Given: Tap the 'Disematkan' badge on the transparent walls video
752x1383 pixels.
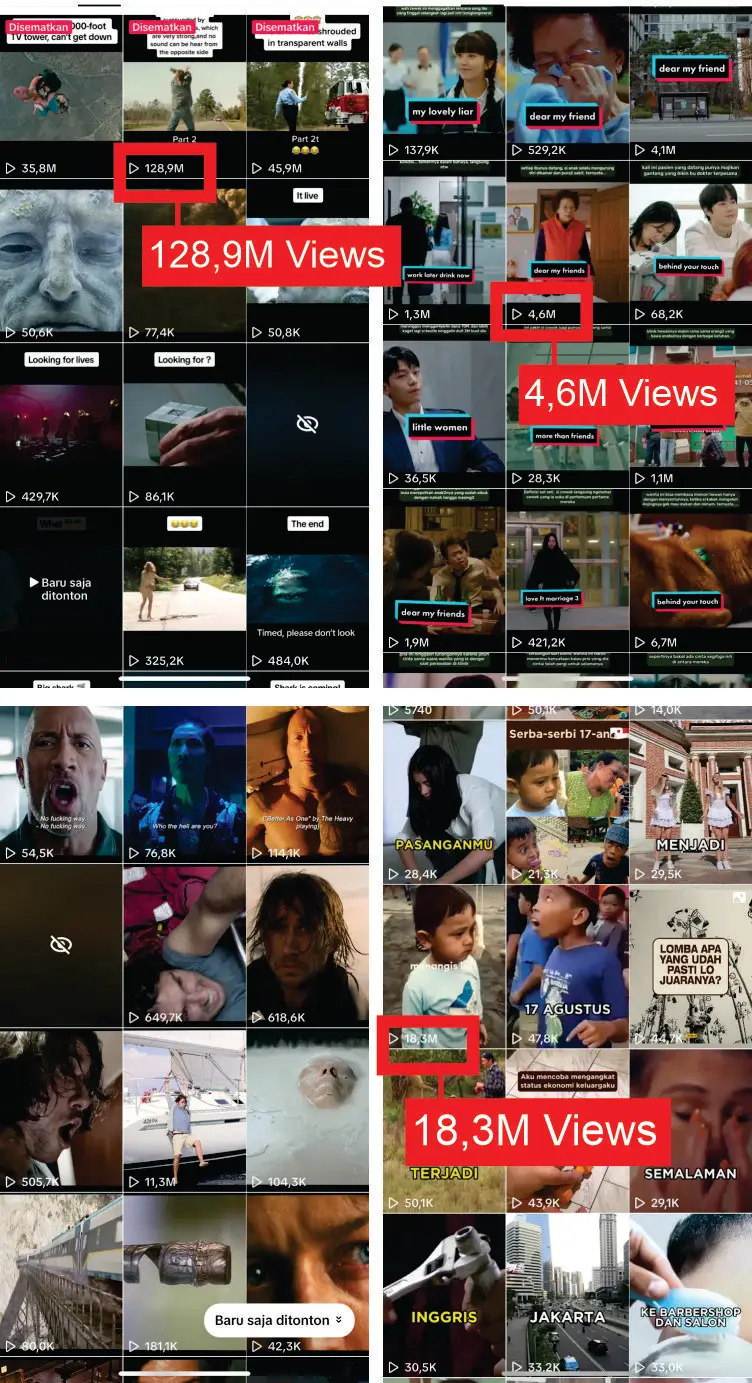Looking at the screenshot, I should 285,27.
